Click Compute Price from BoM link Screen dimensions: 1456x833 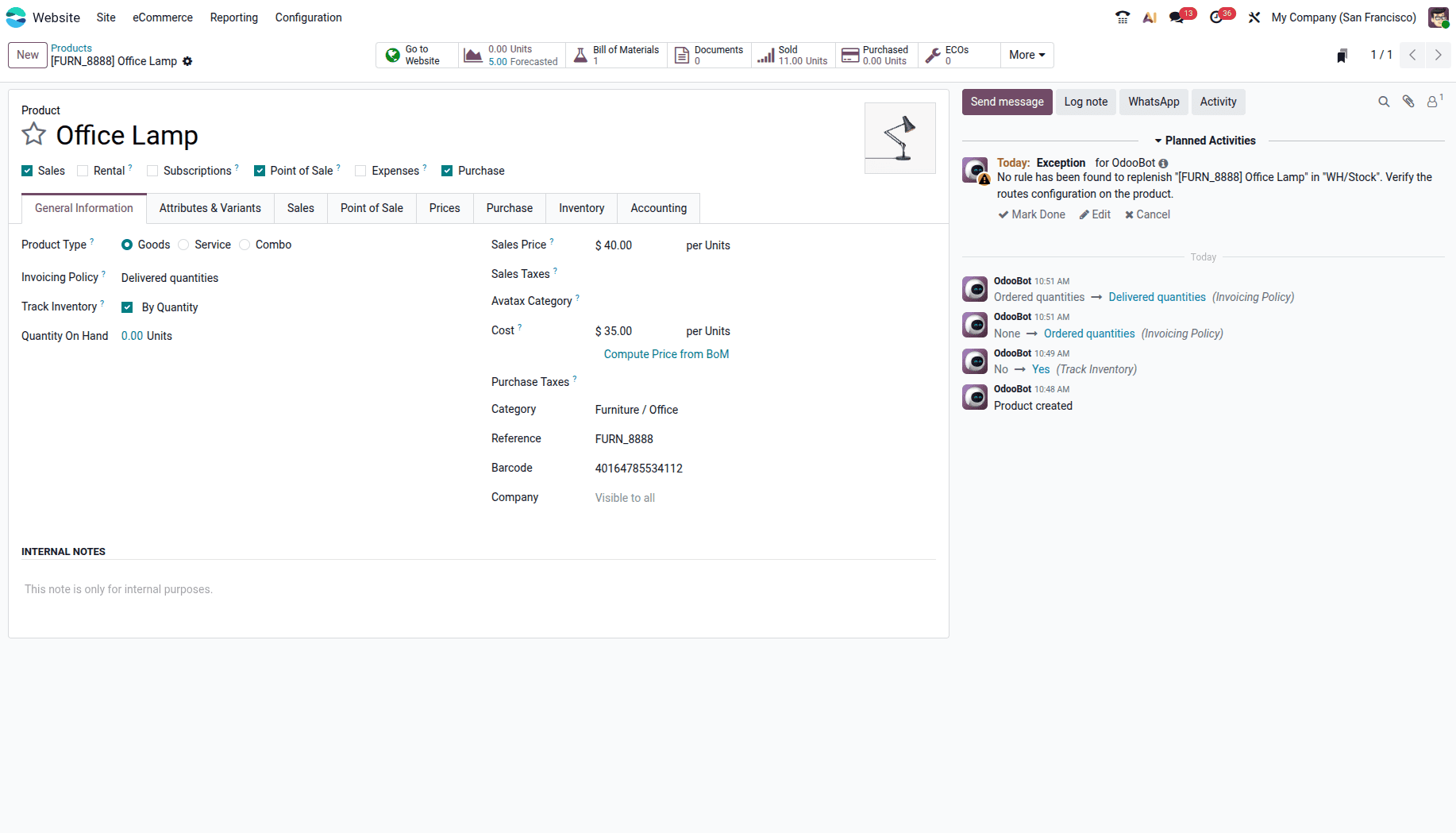(666, 354)
